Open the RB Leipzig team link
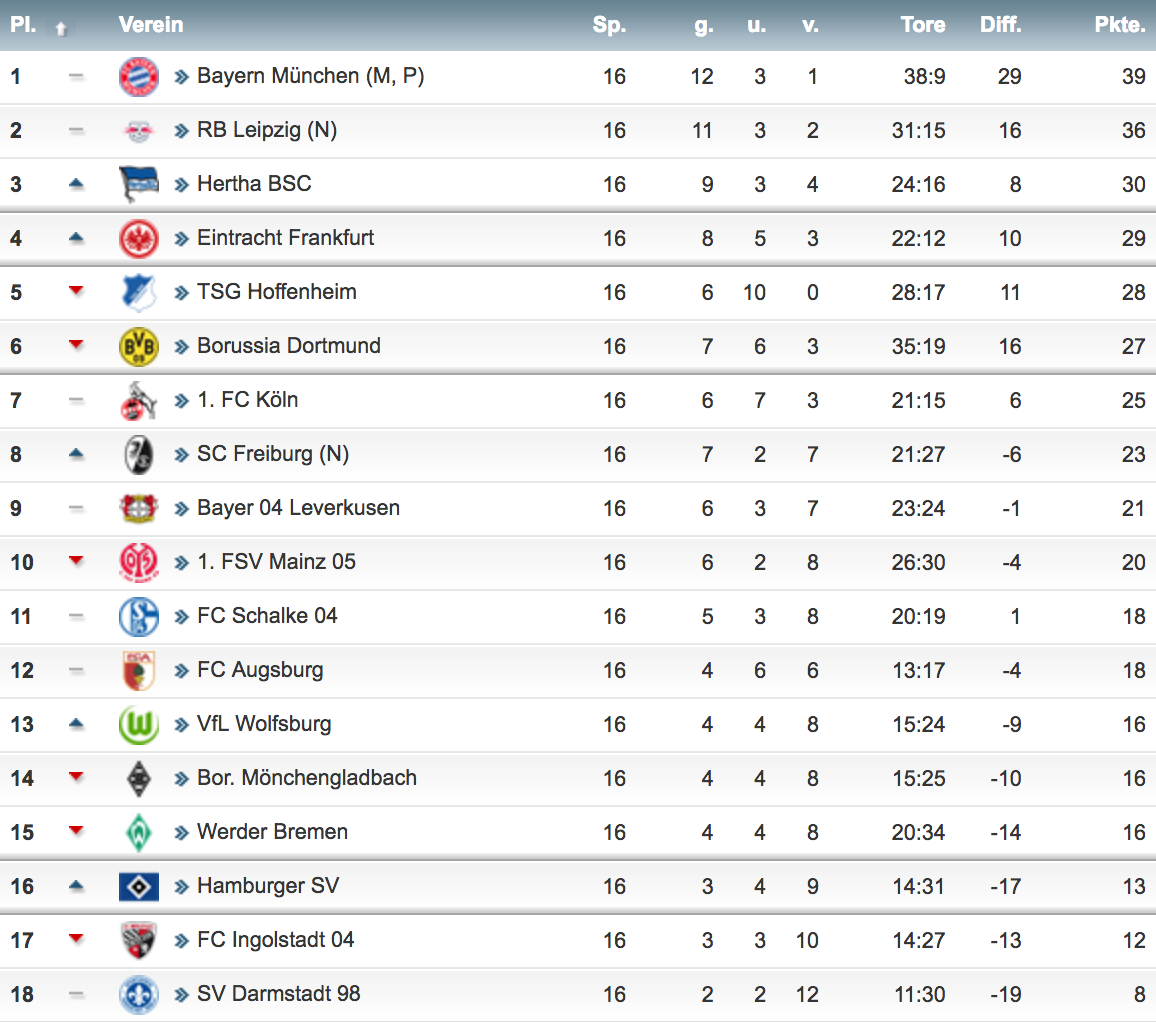 pyautogui.click(x=266, y=130)
